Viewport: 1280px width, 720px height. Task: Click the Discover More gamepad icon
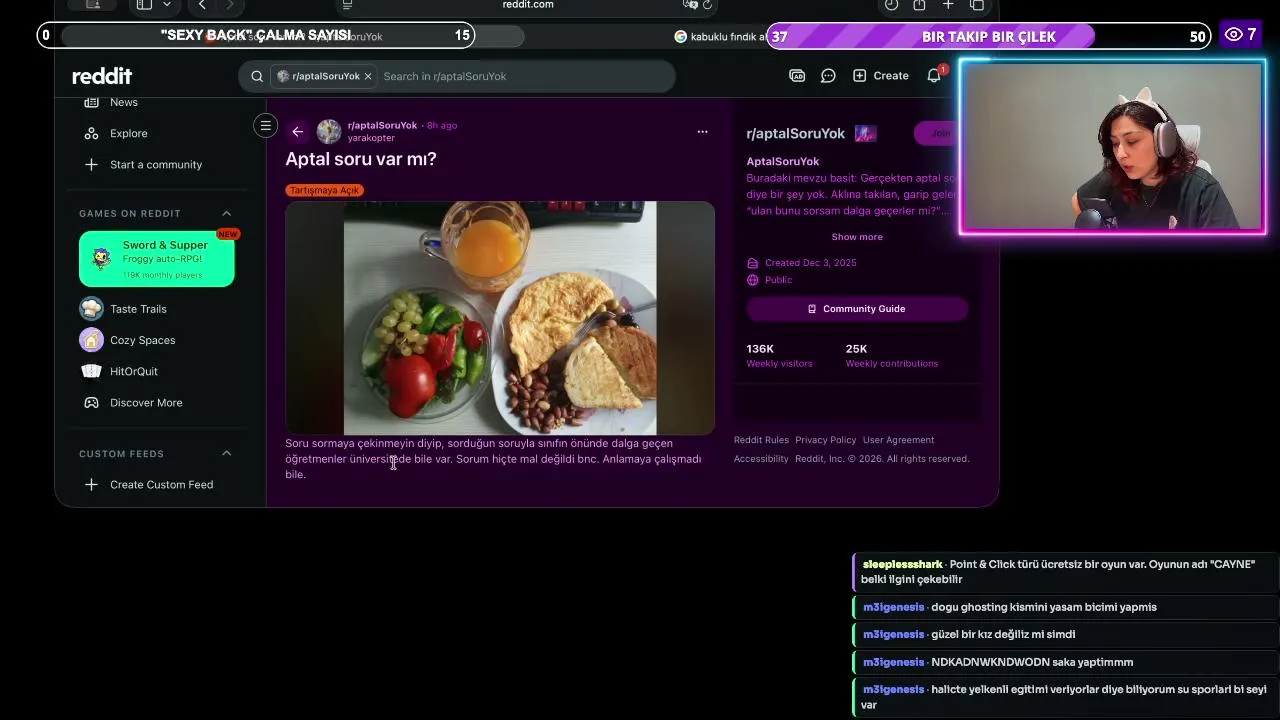pos(91,402)
